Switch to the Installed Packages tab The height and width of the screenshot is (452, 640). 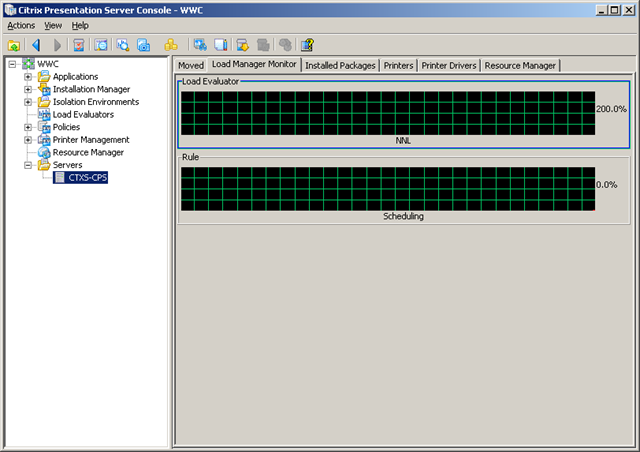[x=340, y=65]
